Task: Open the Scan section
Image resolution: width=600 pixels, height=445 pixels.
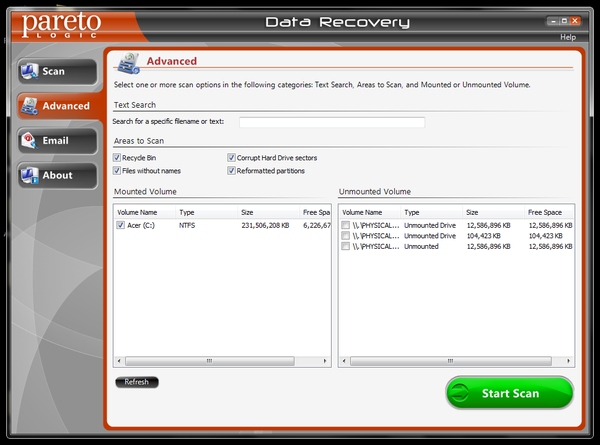Action: 57,72
